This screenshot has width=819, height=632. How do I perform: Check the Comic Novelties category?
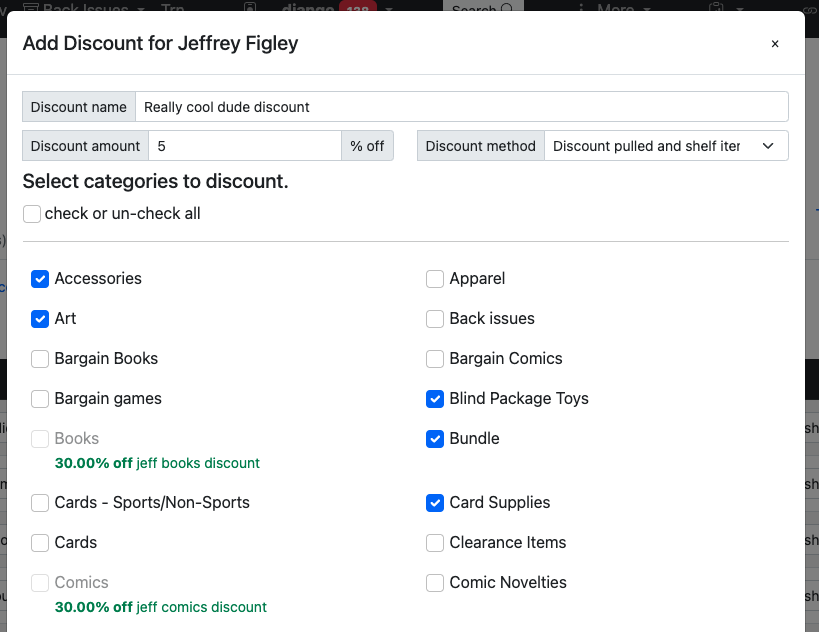click(x=435, y=582)
